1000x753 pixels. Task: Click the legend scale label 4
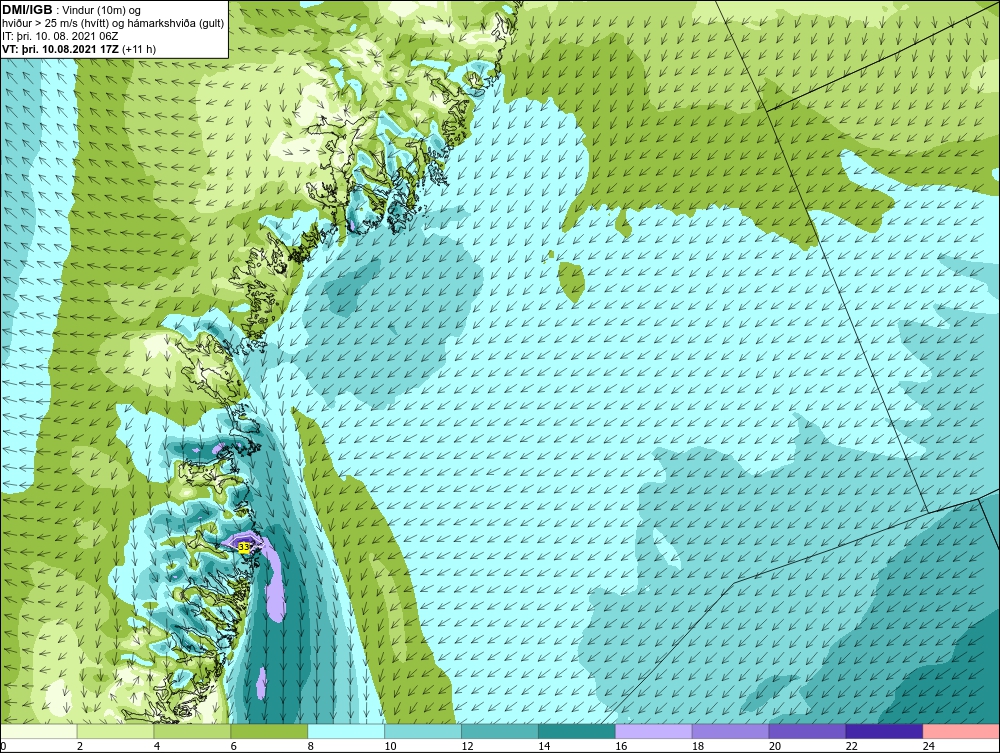click(157, 746)
